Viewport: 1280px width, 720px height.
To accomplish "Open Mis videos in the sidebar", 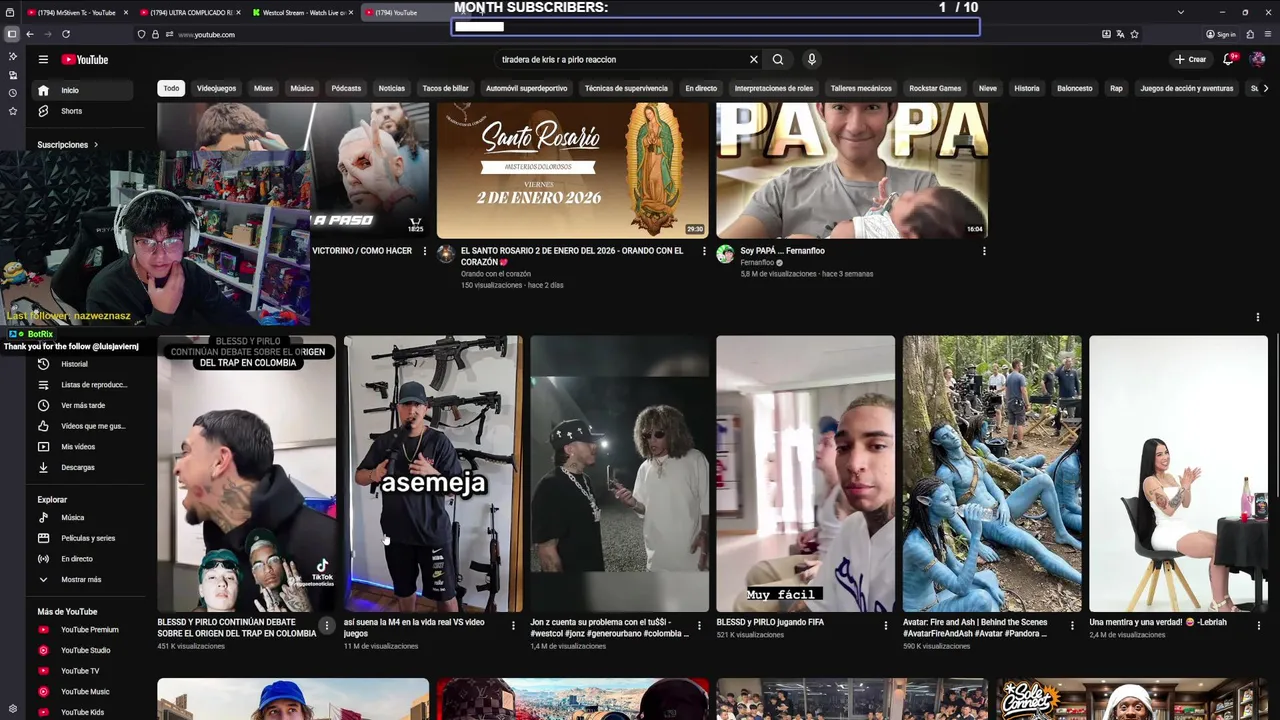I will click(84, 447).
